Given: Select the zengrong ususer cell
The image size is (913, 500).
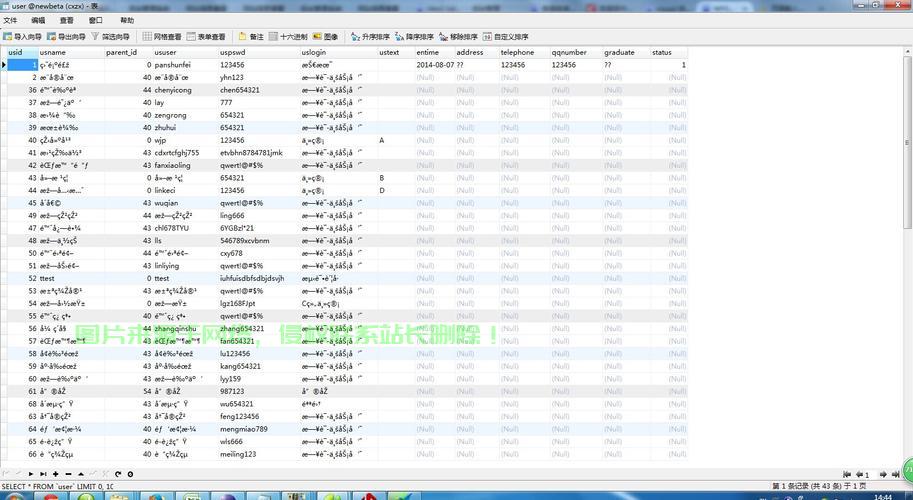Looking at the screenshot, I should click(x=185, y=115).
